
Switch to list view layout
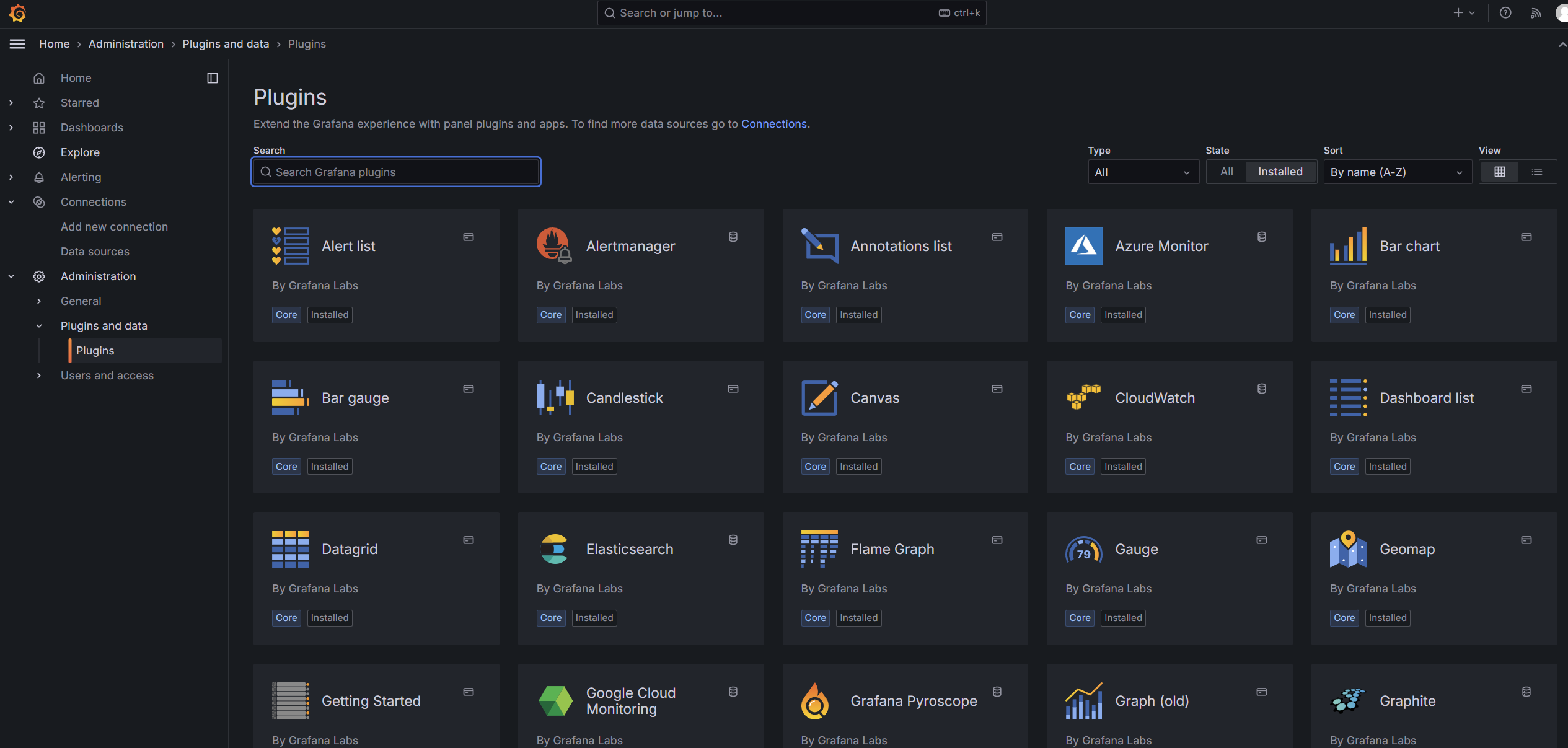1537,172
